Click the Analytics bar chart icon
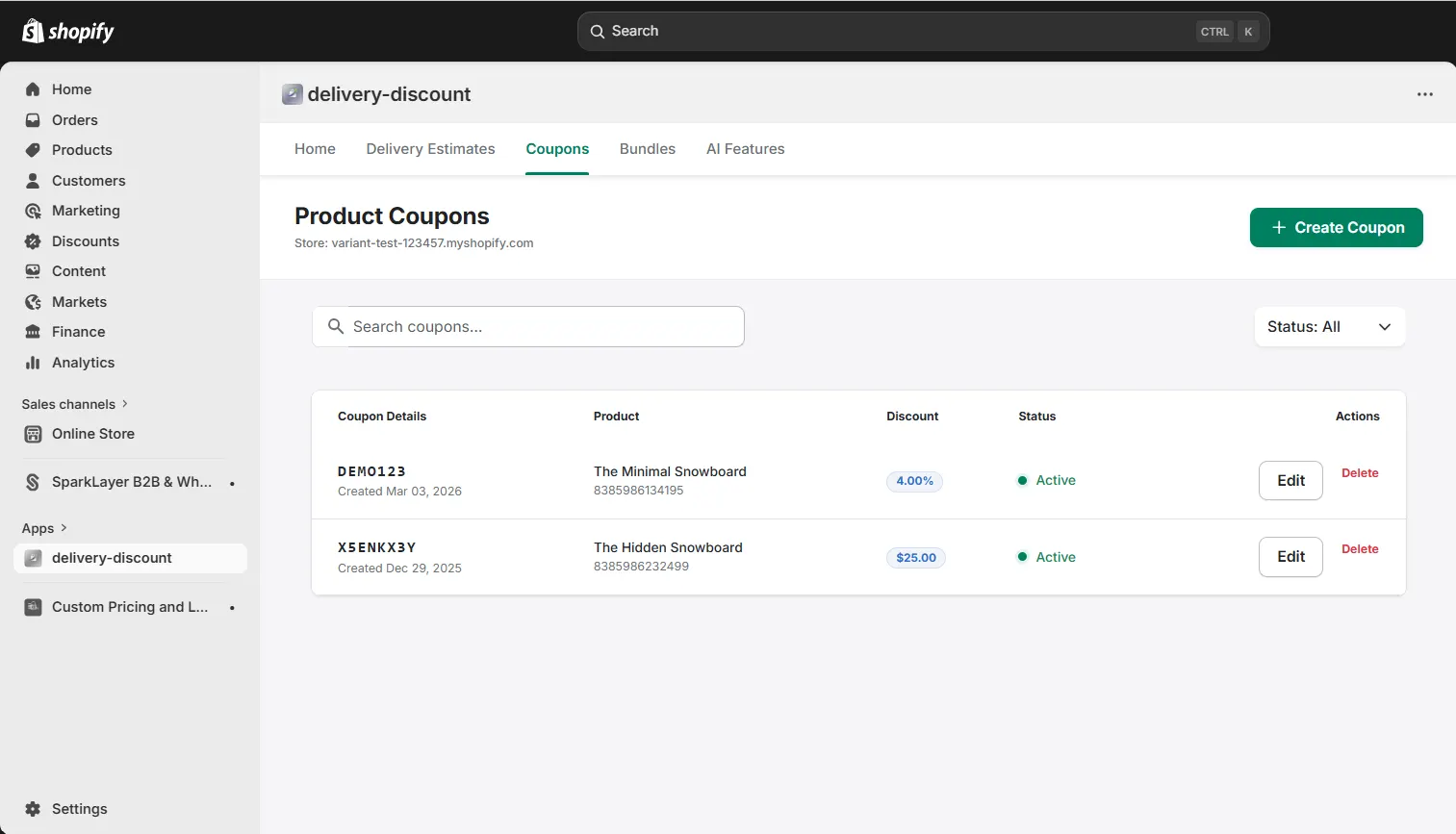This screenshot has width=1456, height=834. click(x=33, y=363)
